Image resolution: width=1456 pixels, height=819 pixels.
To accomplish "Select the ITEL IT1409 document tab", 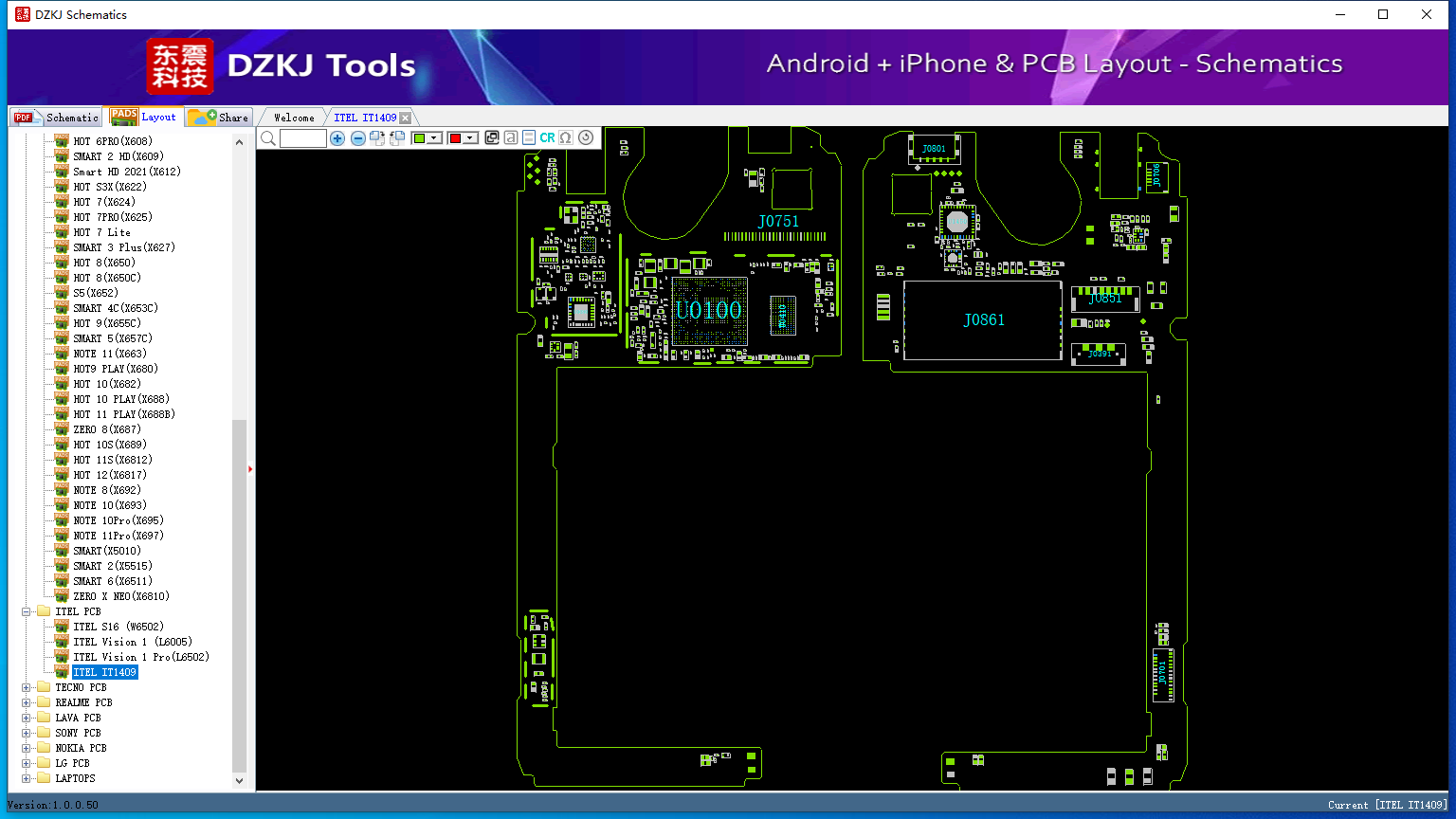I will 365,118.
